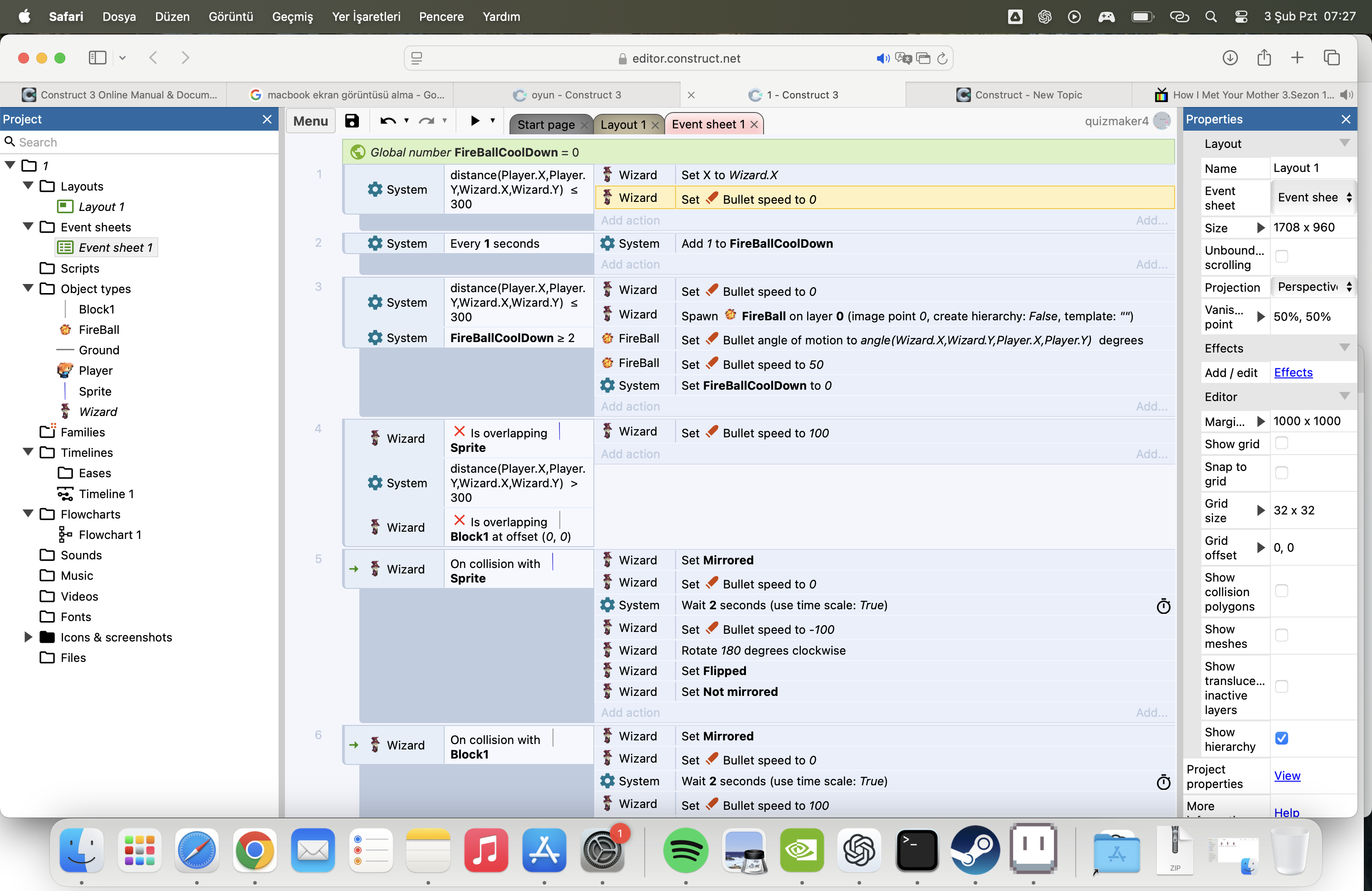Click 'Add action' under event 2
Image resolution: width=1372 pixels, height=891 pixels.
tap(630, 264)
